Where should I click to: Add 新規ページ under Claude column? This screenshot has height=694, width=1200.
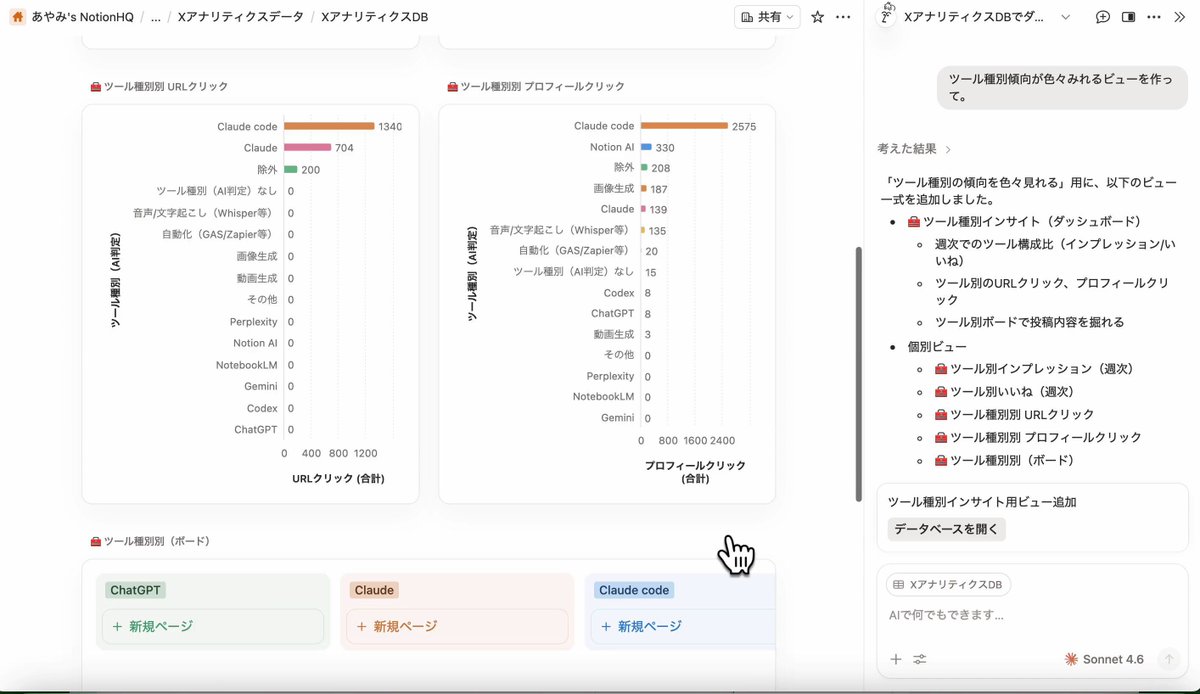[457, 626]
